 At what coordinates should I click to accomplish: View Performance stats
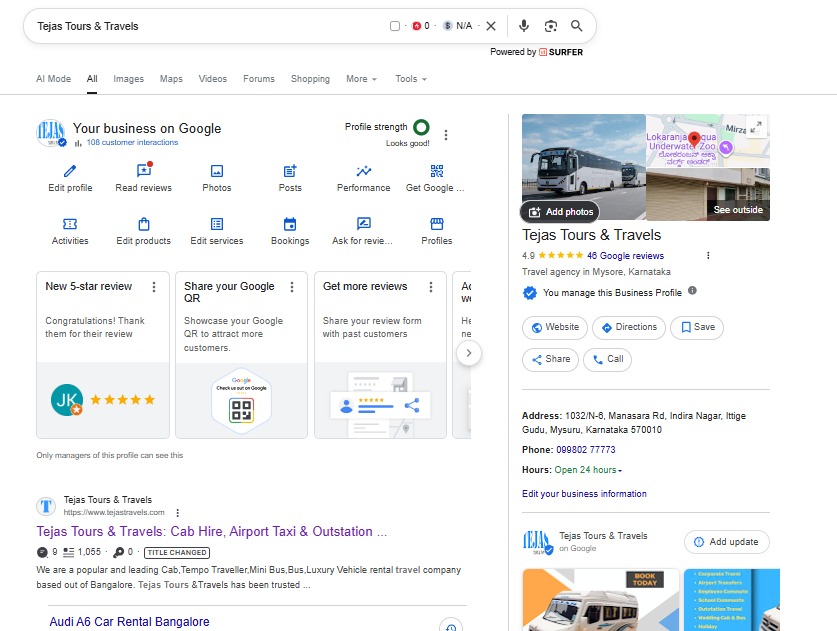[x=364, y=178]
